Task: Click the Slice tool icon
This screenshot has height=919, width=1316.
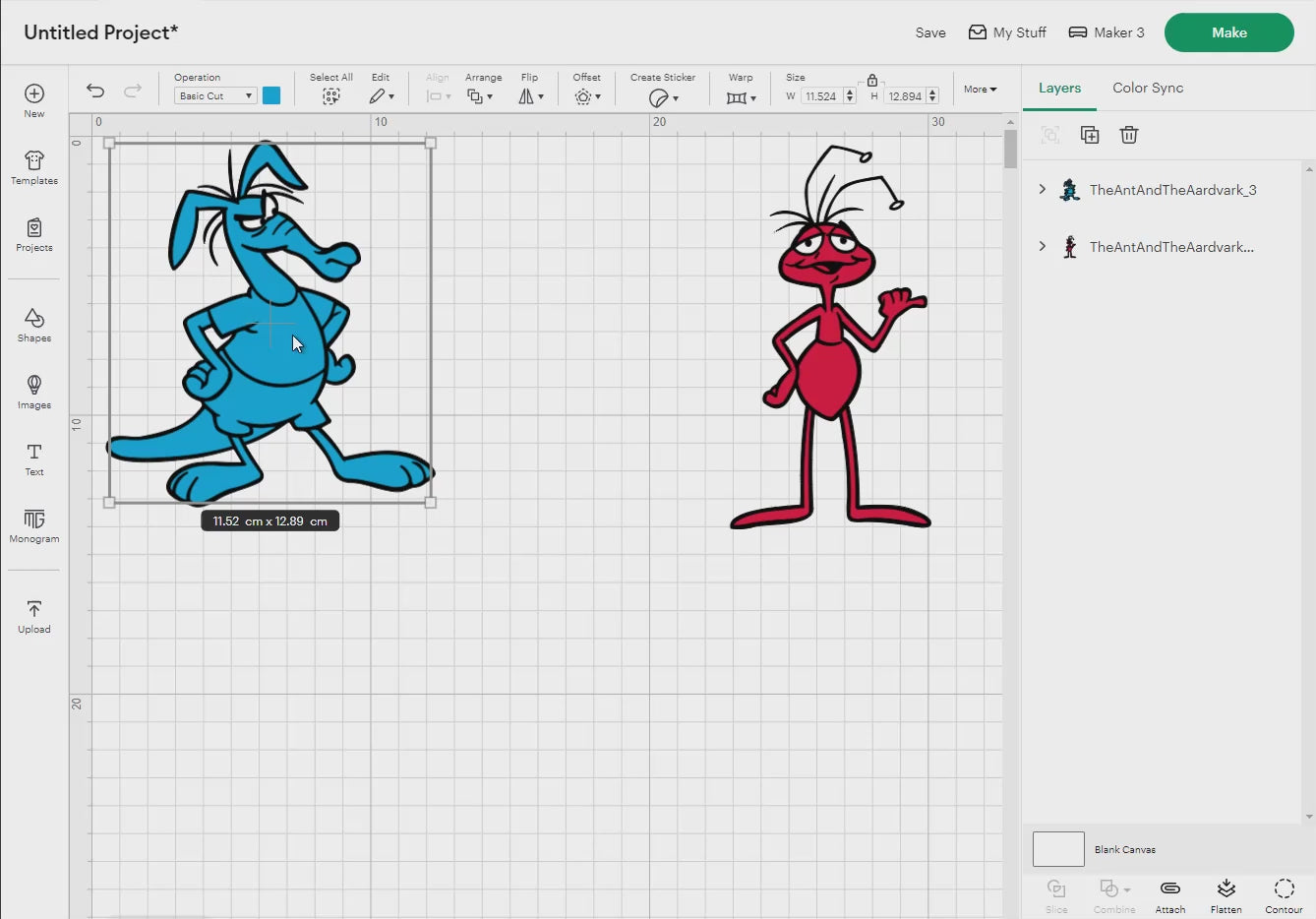Action: 1056,888
